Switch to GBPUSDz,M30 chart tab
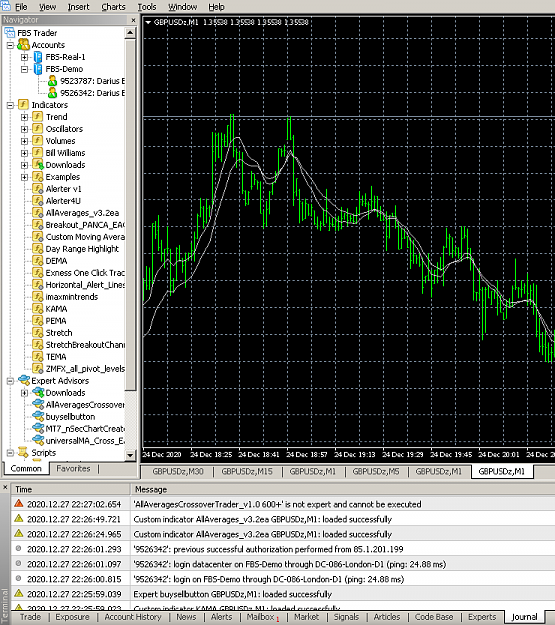Viewport: 555px width, 625px height. (178, 471)
